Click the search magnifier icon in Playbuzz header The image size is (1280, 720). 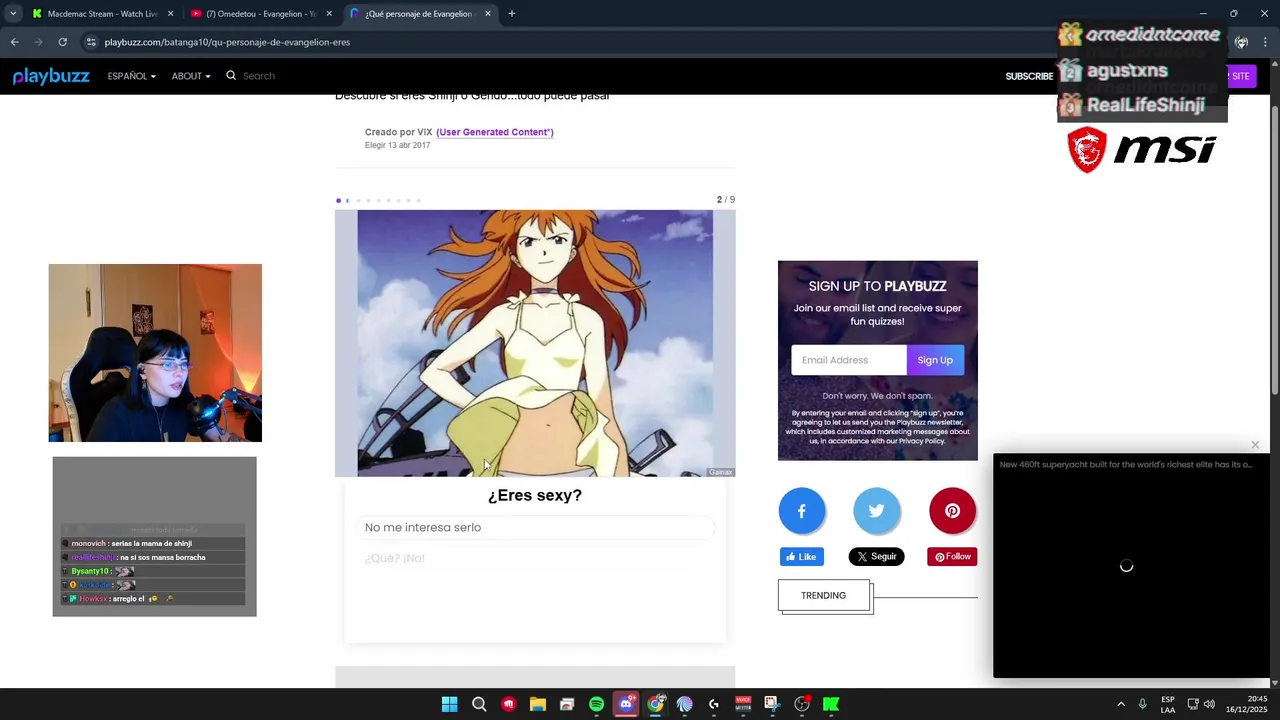click(231, 76)
